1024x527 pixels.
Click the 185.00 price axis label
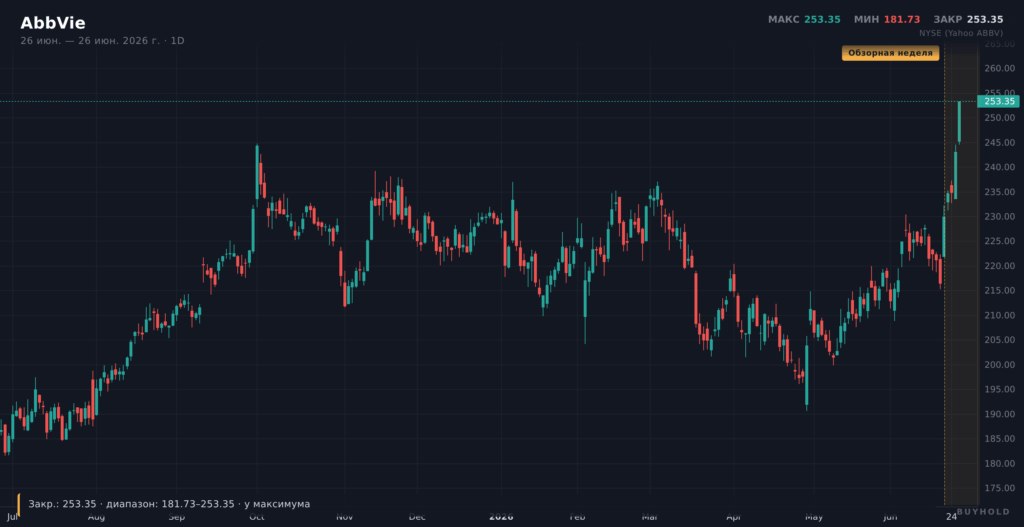click(x=999, y=439)
